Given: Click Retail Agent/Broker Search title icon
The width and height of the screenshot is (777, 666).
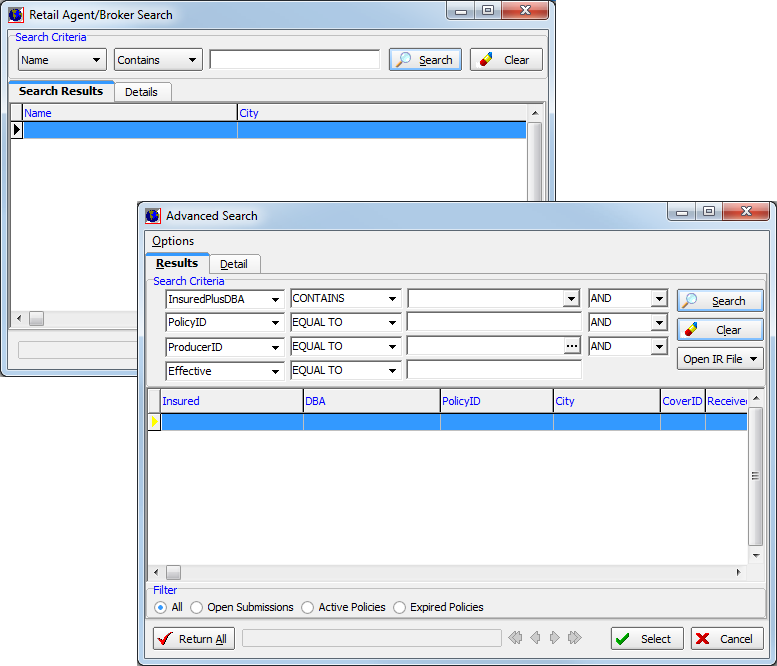Looking at the screenshot, I should [x=16, y=15].
